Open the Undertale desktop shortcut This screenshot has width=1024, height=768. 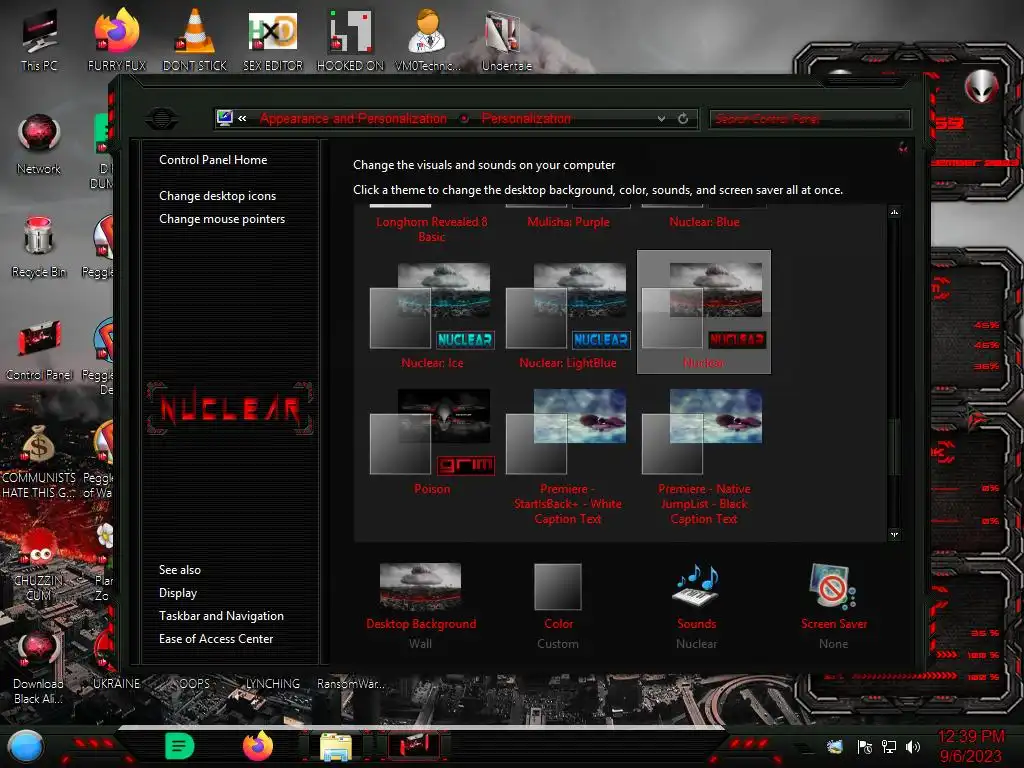click(506, 39)
